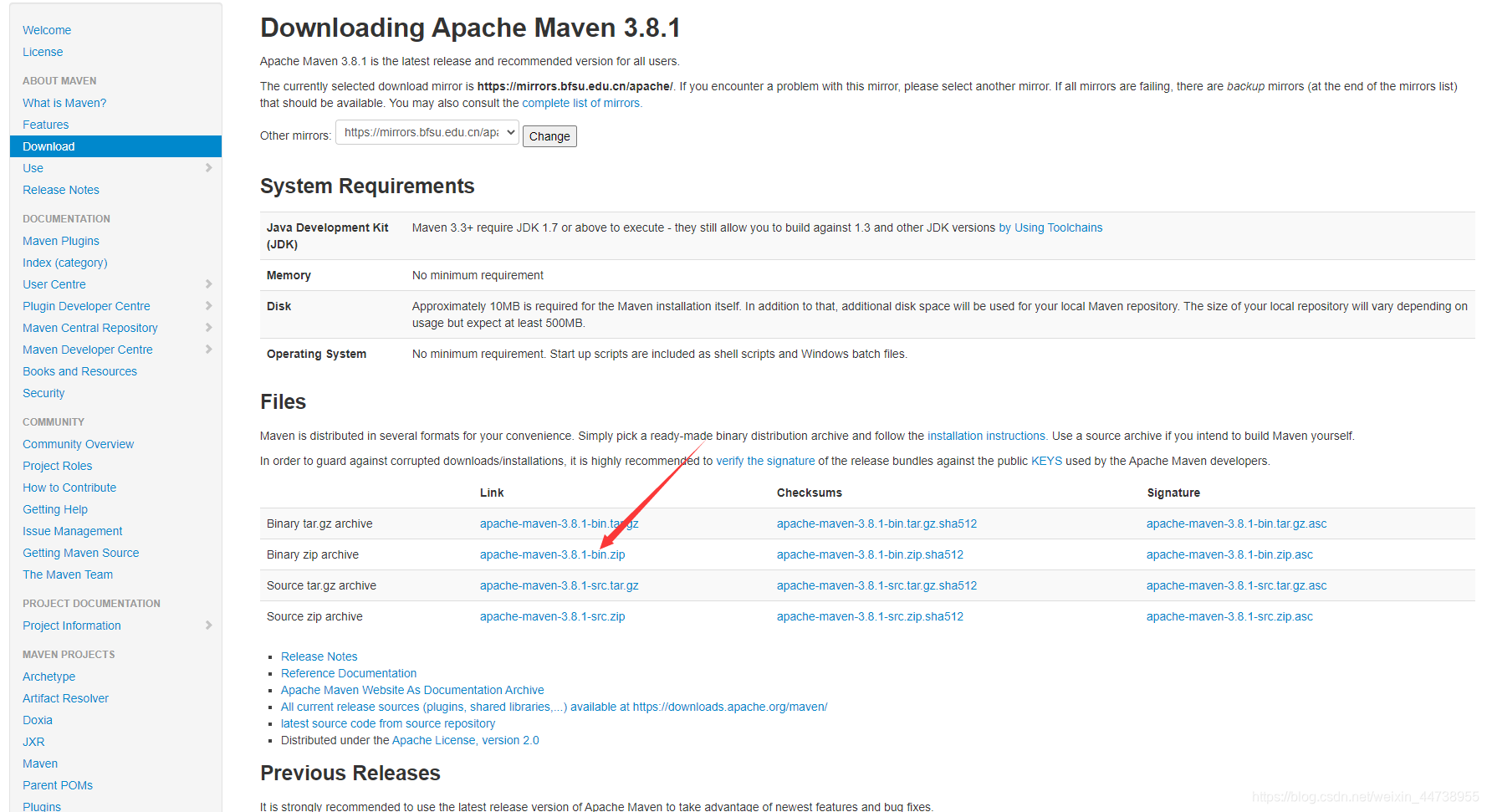Open bin.zip.sha512 checksum link
The image size is (1487, 812).
pyautogui.click(x=870, y=554)
